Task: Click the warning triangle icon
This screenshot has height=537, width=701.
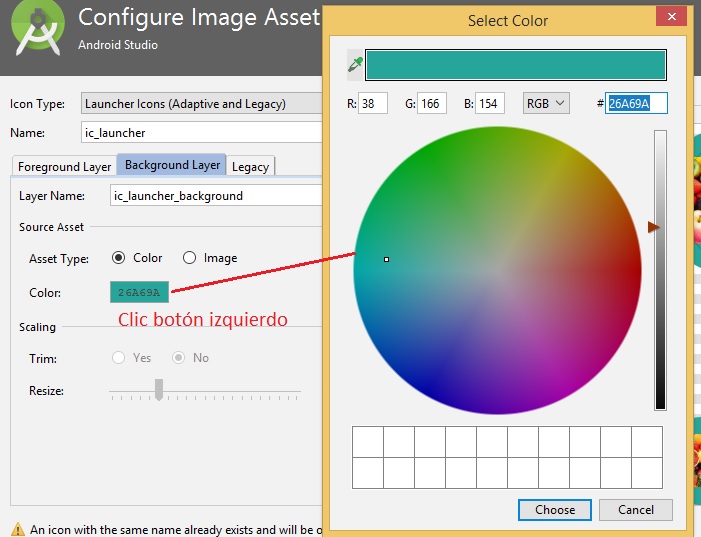Action: tap(17, 529)
